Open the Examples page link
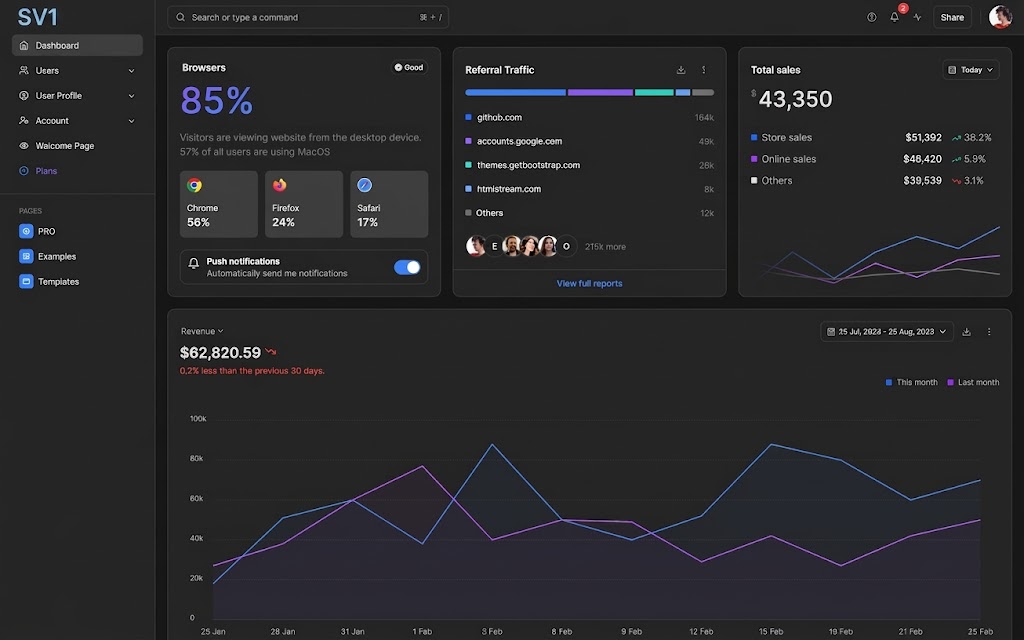 pos(57,256)
